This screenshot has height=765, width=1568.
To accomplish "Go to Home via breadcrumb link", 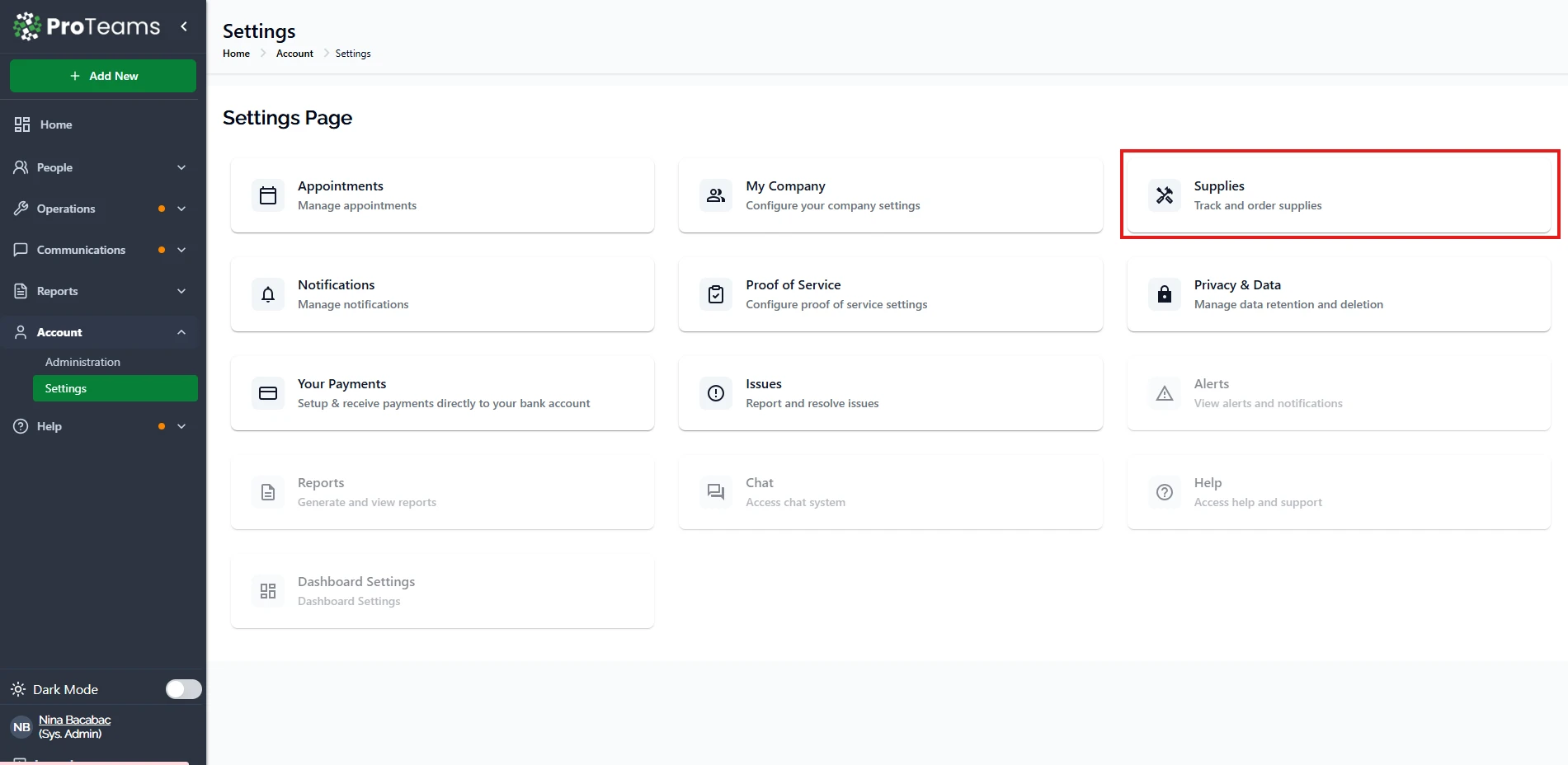I will pos(236,54).
